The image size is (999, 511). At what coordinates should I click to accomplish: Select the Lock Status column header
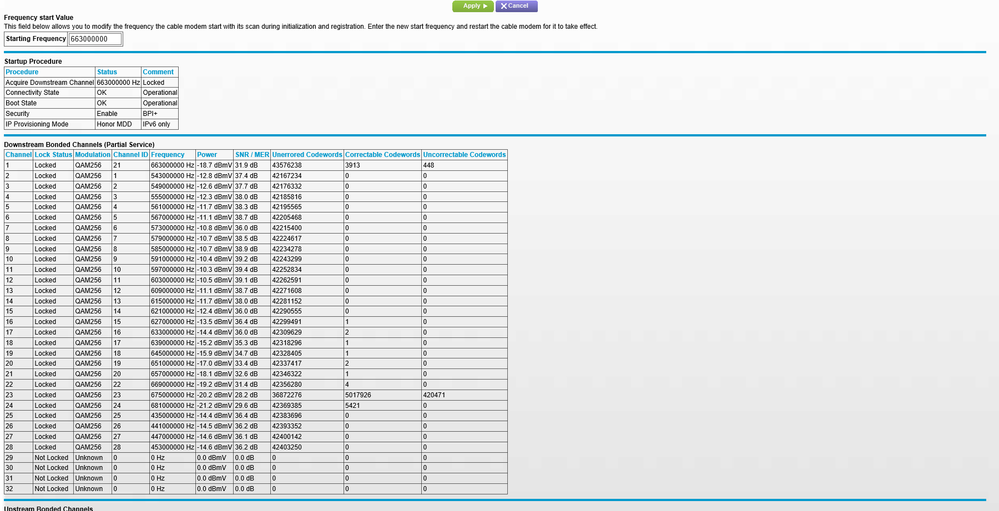coord(53,155)
